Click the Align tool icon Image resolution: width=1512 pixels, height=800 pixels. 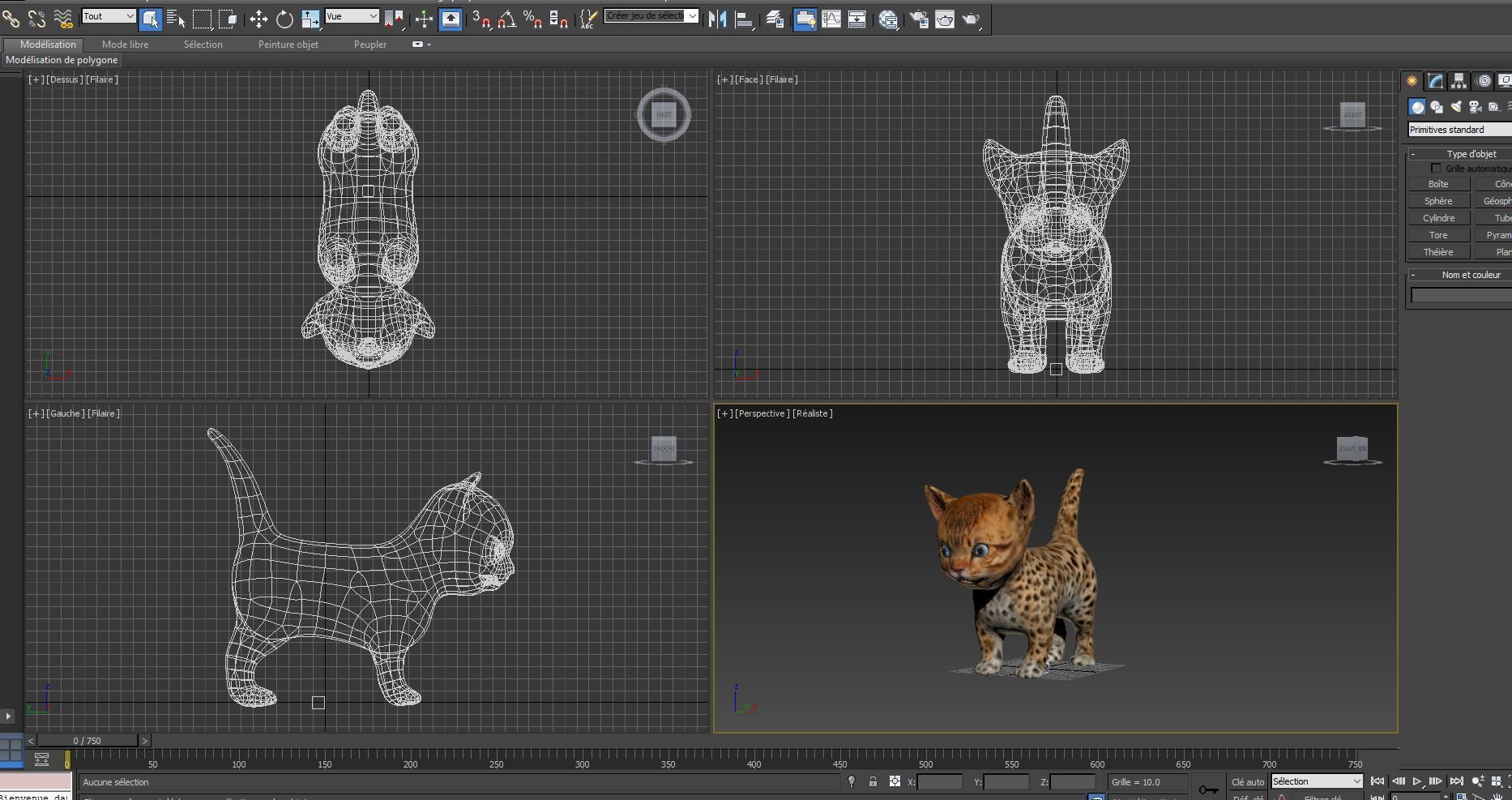coord(744,19)
